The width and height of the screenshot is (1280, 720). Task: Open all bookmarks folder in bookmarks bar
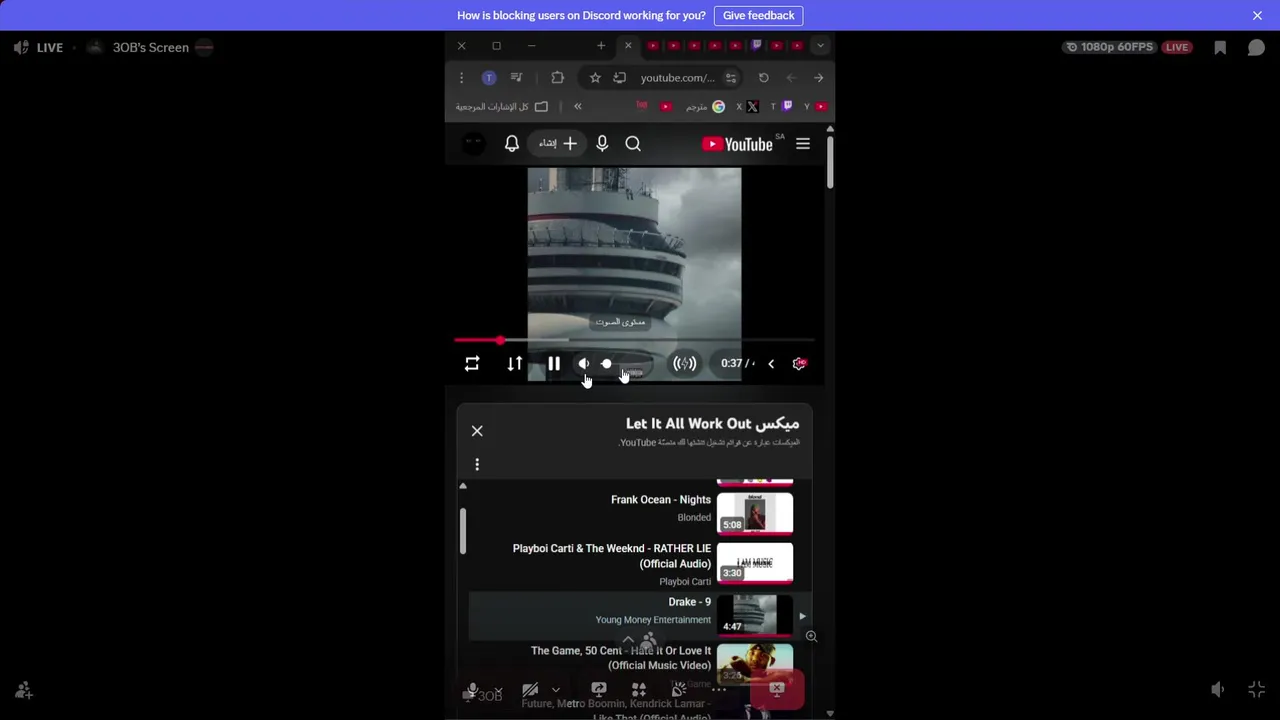[x=502, y=106]
